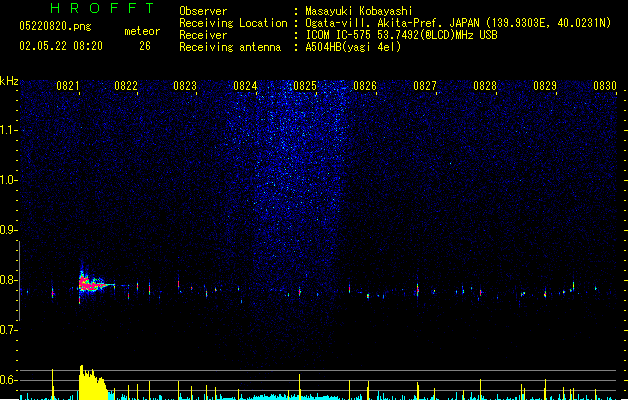Click the 0.6 frequency axis label

coord(9,380)
